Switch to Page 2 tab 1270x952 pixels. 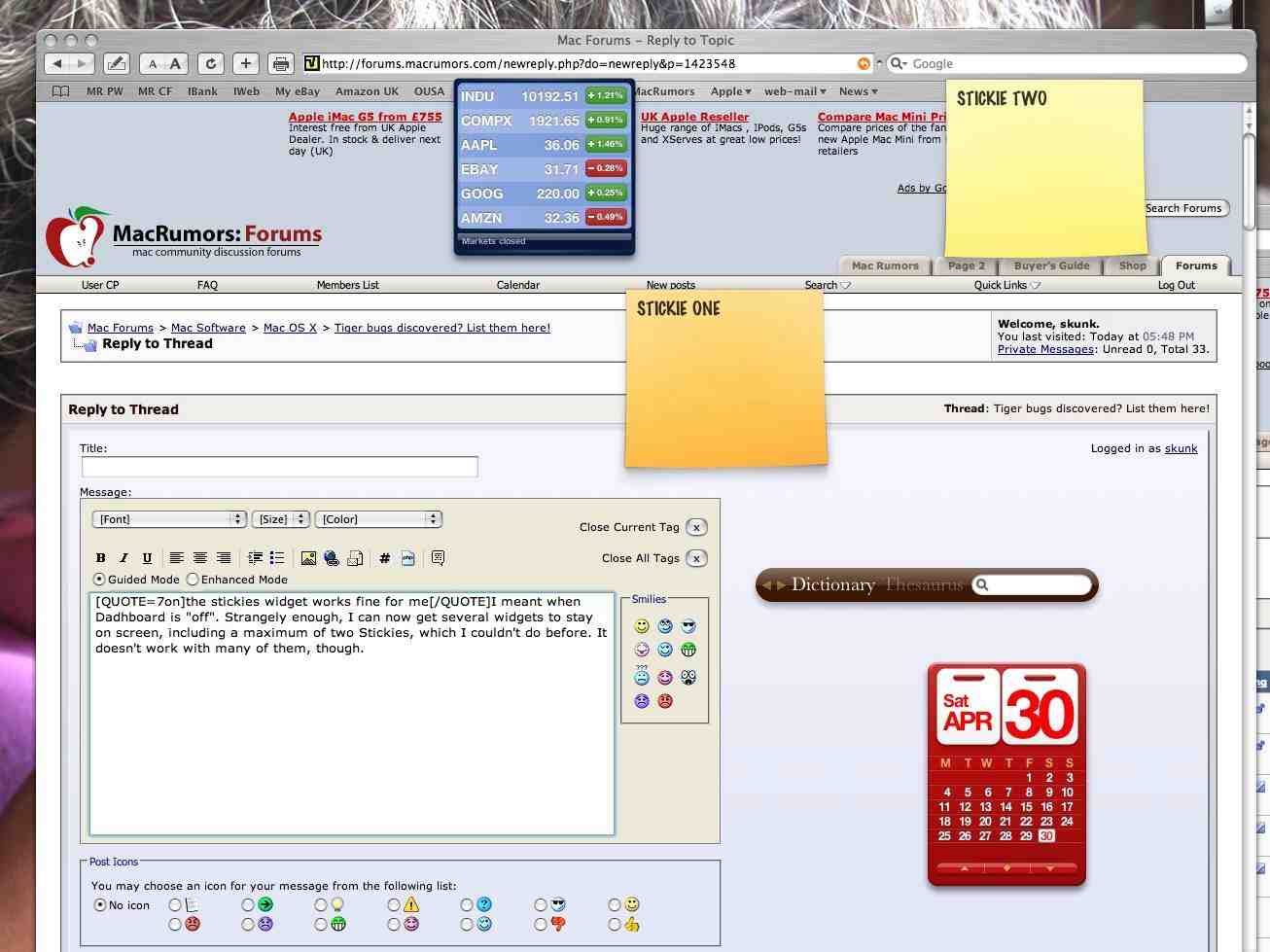point(966,265)
